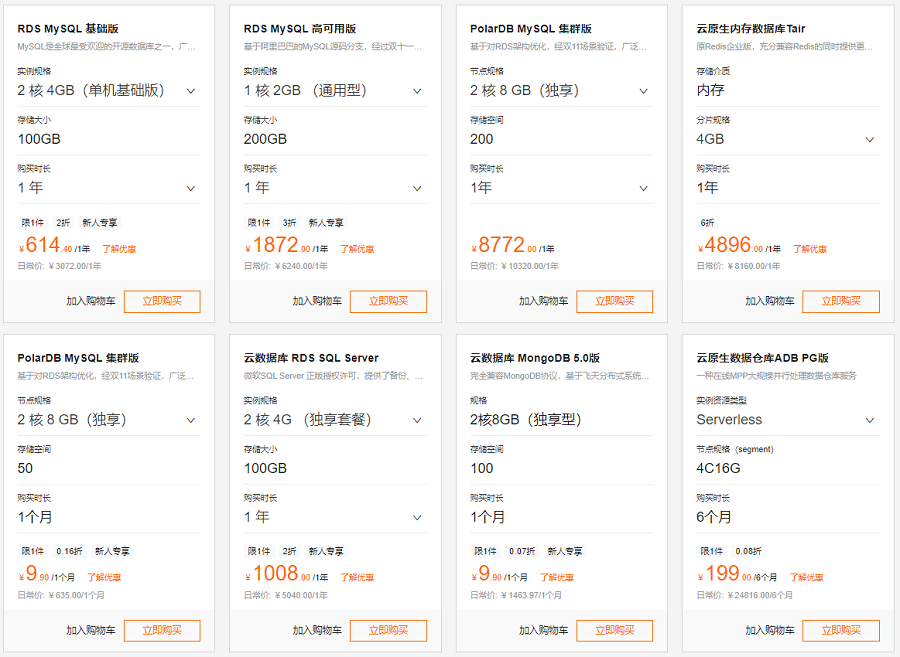Click the 内存 storage medium value in Tair card
The height and width of the screenshot is (657, 900).
tap(711, 91)
